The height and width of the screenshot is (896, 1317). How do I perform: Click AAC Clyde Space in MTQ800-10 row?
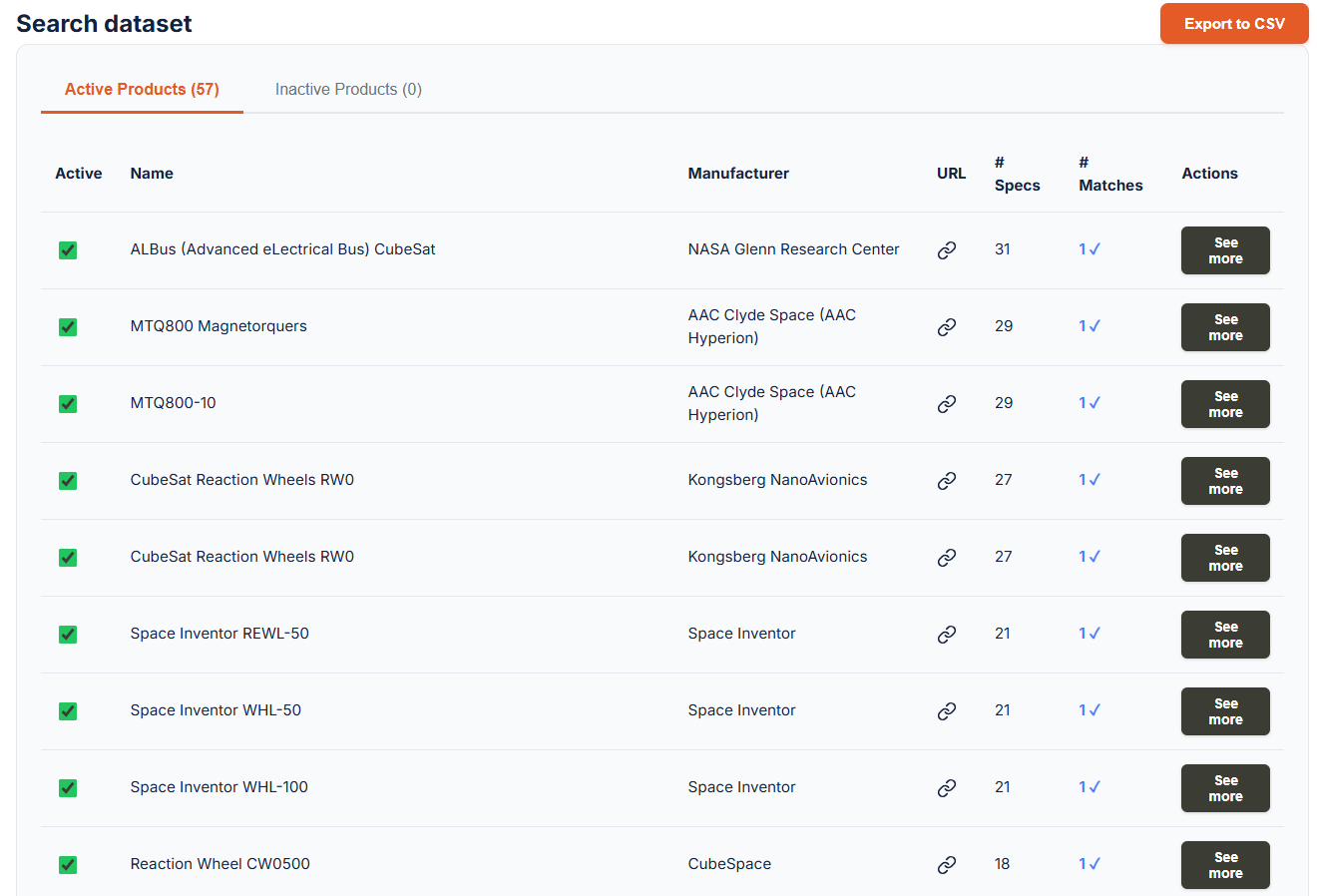[x=772, y=403]
